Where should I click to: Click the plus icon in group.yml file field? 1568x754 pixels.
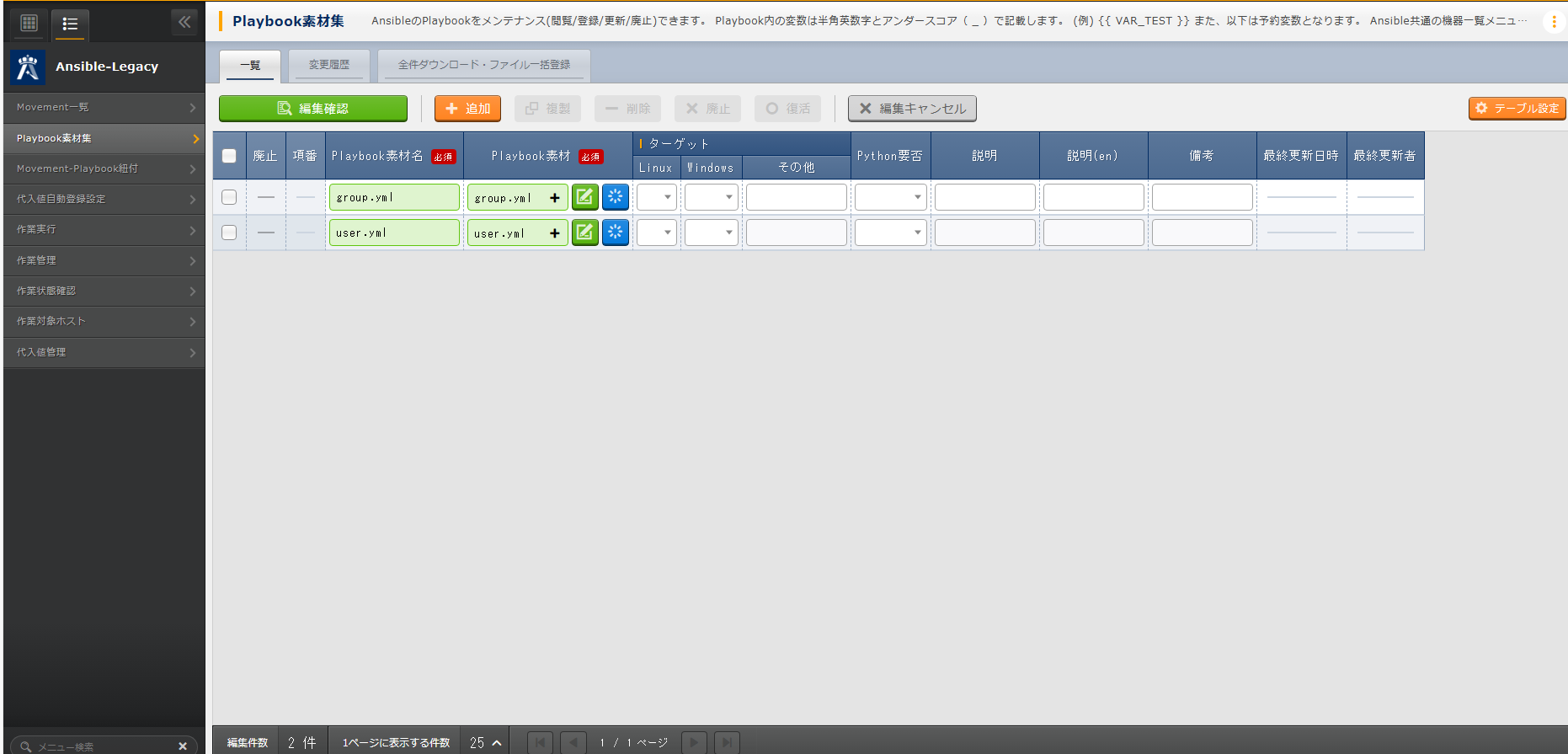(554, 198)
